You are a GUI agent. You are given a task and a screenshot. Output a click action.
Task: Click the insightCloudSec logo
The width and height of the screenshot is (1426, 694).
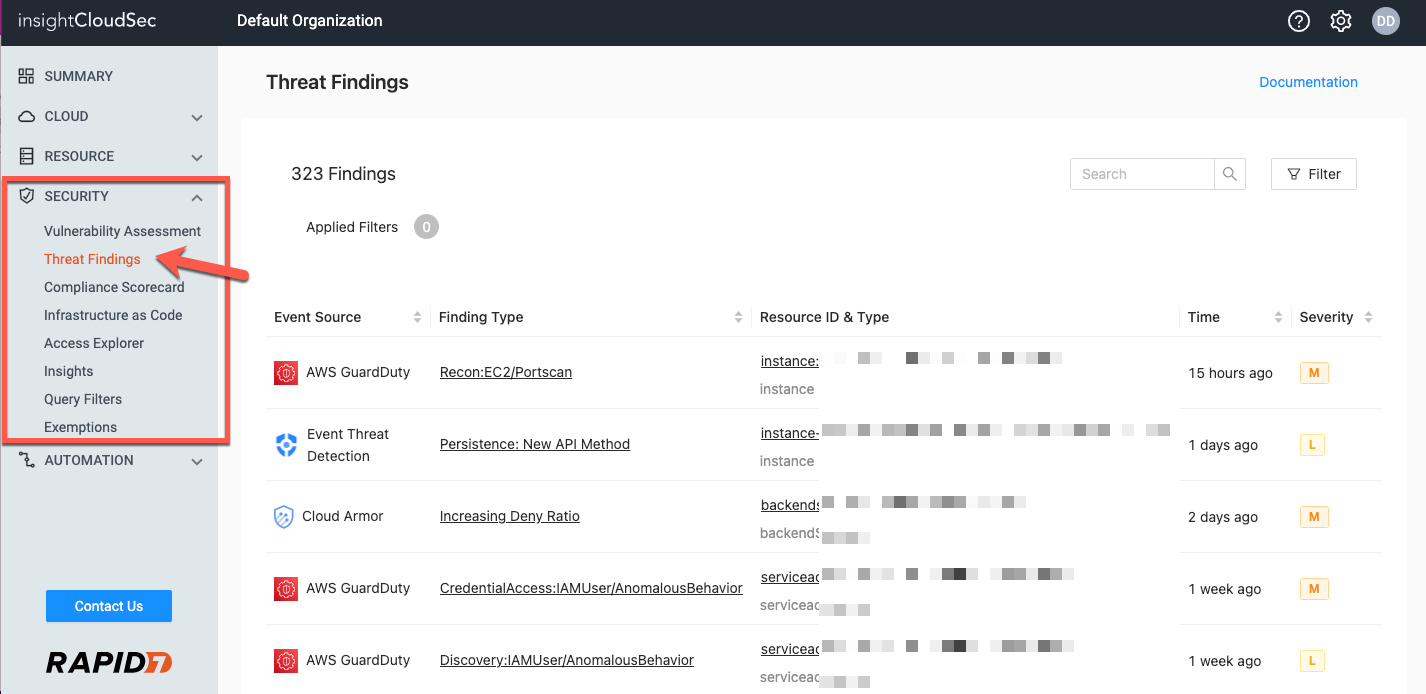(x=87, y=20)
